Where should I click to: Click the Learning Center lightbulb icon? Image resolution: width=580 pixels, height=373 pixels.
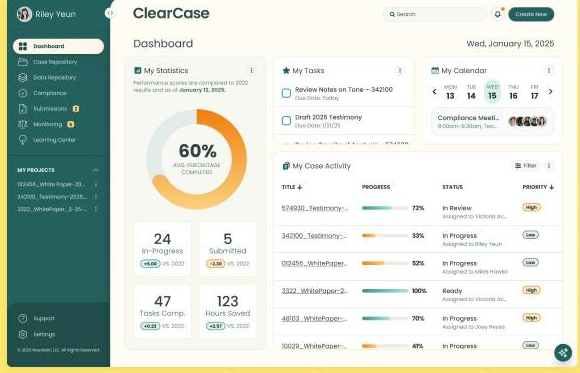pos(23,140)
